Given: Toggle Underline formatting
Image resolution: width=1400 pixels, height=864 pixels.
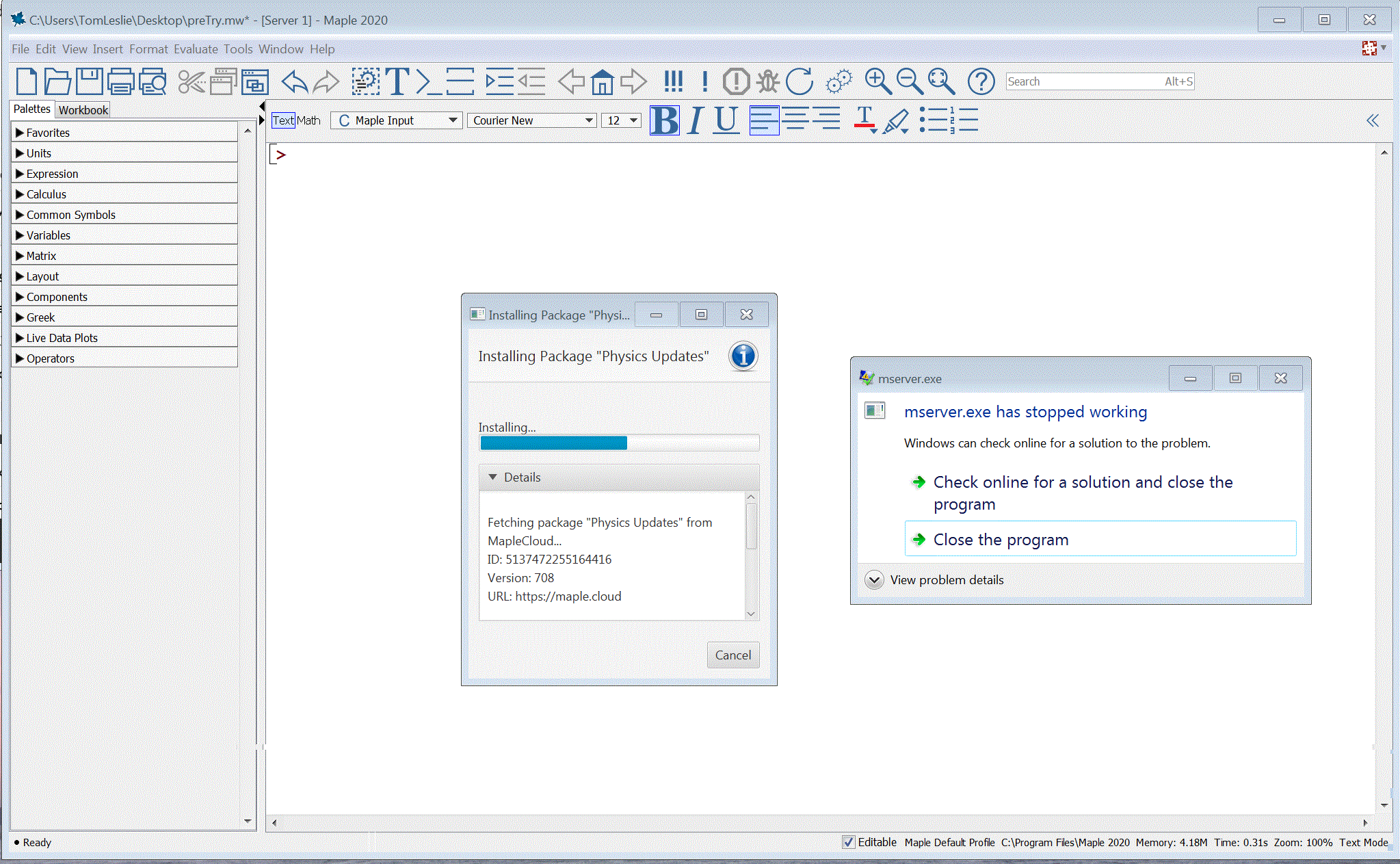Looking at the screenshot, I should tap(726, 120).
